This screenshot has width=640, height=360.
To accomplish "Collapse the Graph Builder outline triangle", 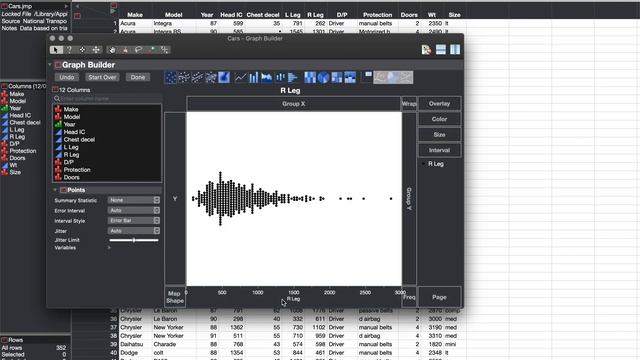I will tap(50, 65).
